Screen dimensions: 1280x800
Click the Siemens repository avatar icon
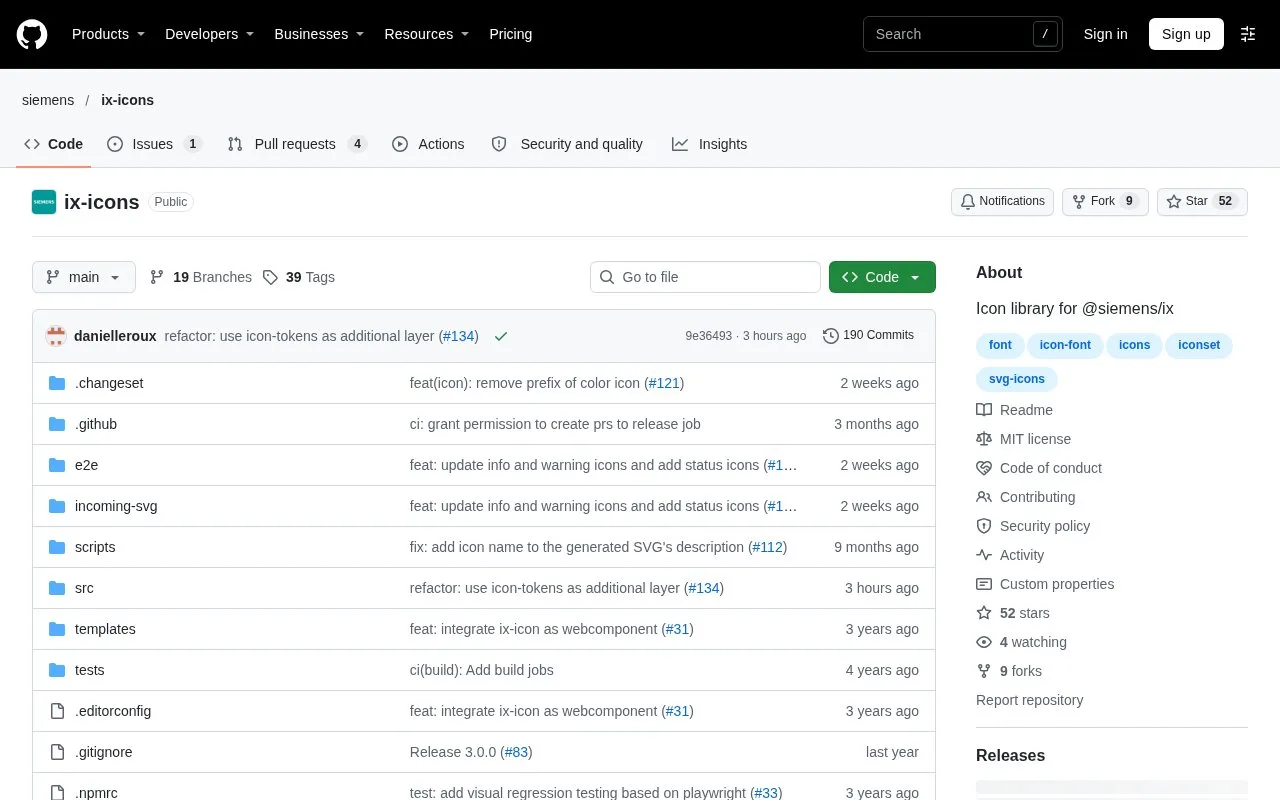click(x=44, y=202)
